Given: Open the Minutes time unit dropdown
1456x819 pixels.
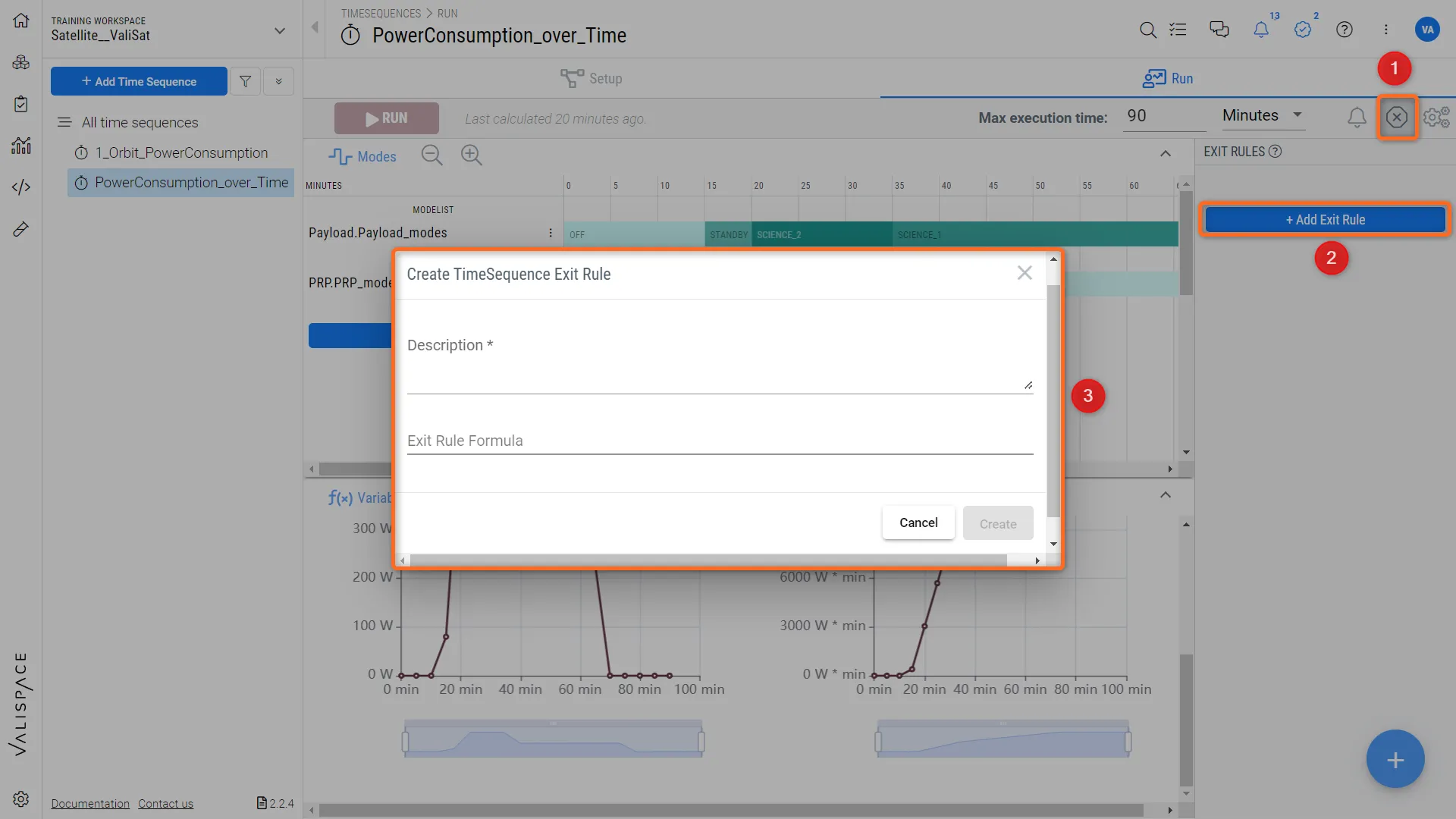Looking at the screenshot, I should (1263, 115).
